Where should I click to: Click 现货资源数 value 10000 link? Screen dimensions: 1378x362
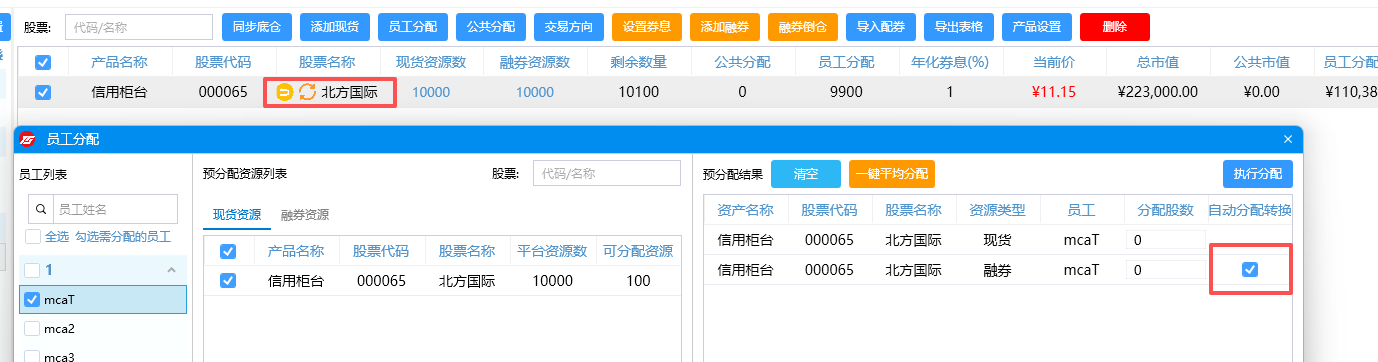(431, 93)
